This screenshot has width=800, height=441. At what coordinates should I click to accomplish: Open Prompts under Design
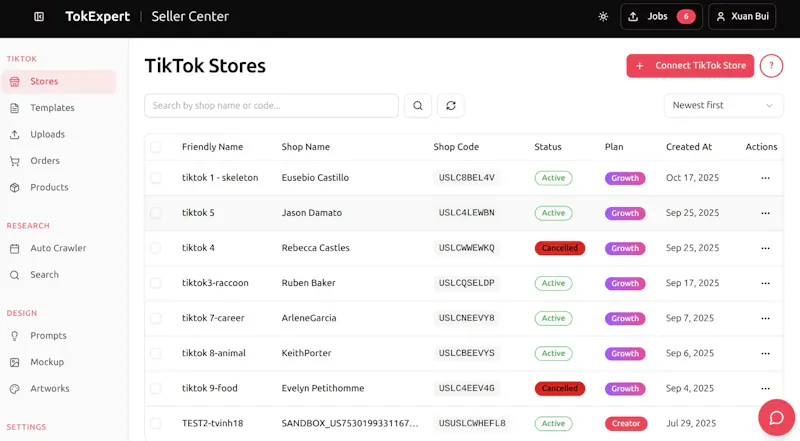click(59, 335)
